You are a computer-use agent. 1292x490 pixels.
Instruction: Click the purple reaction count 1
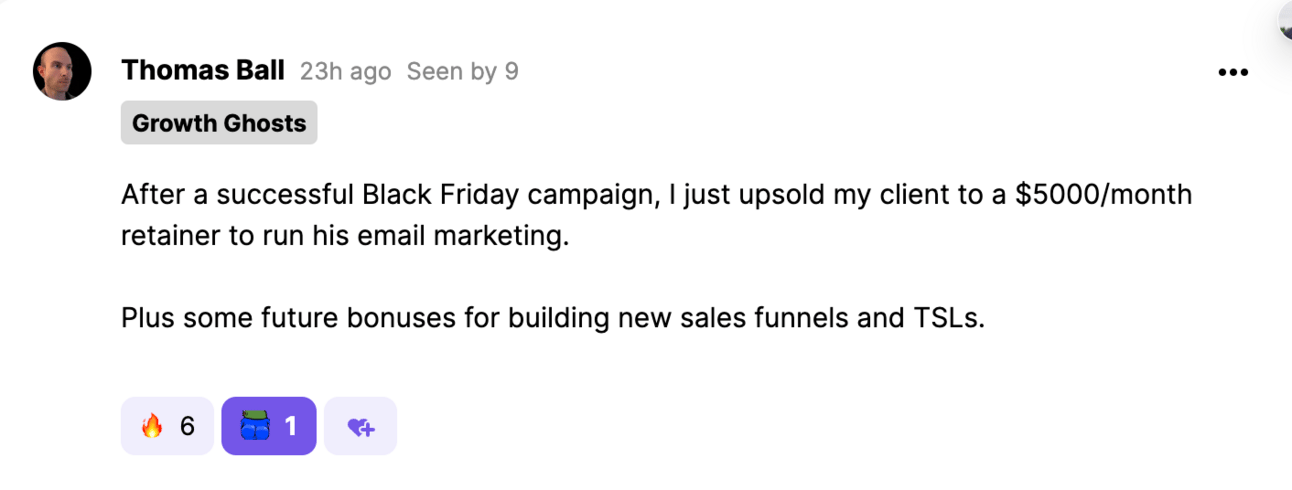tap(291, 427)
